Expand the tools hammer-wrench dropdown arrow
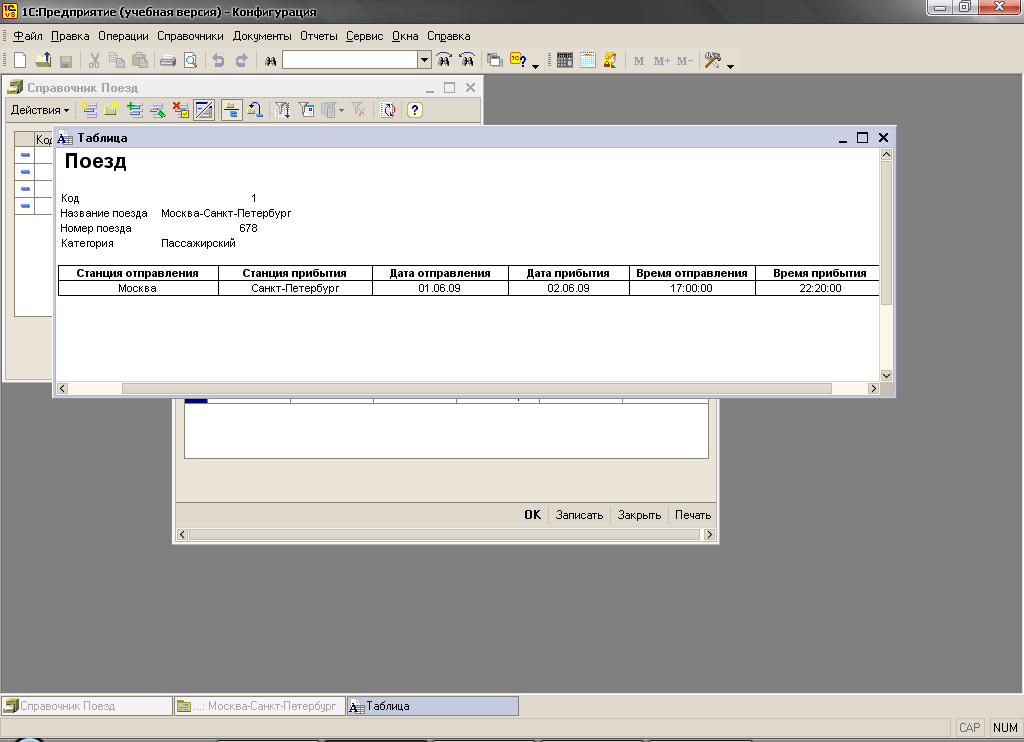Screen dimensions: 1024x742 pos(731,65)
